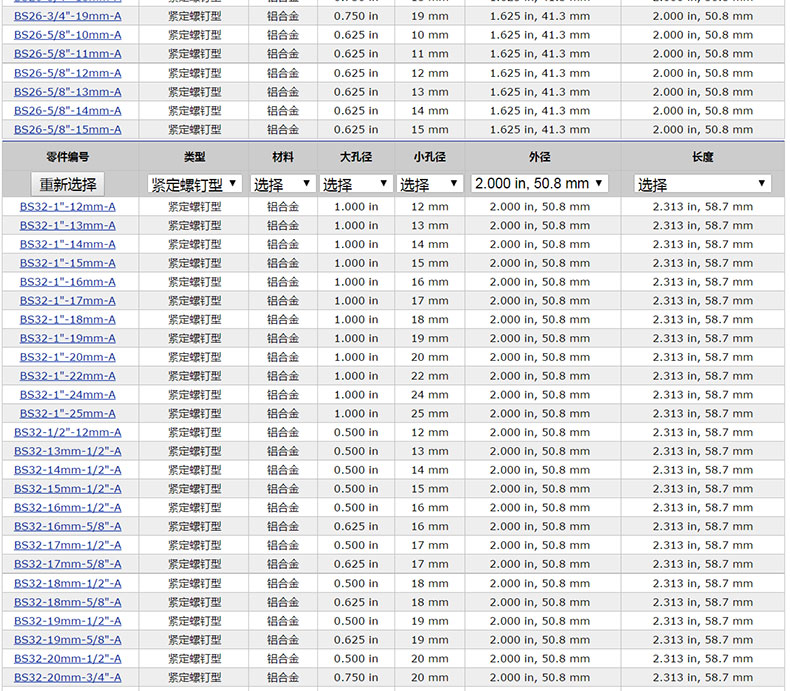Open part link BS32-1/2"-12mm-A

pyautogui.click(x=68, y=433)
